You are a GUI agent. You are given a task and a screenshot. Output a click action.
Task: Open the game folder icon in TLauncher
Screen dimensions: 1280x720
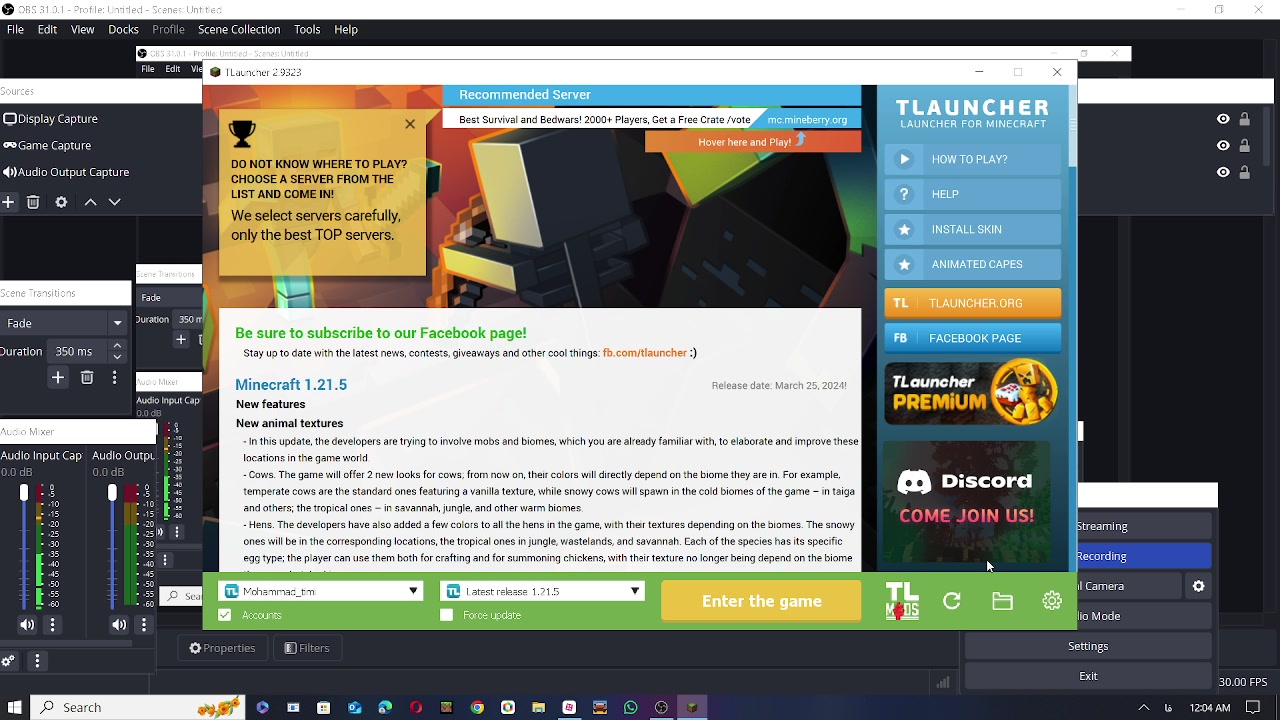[x=1002, y=601]
